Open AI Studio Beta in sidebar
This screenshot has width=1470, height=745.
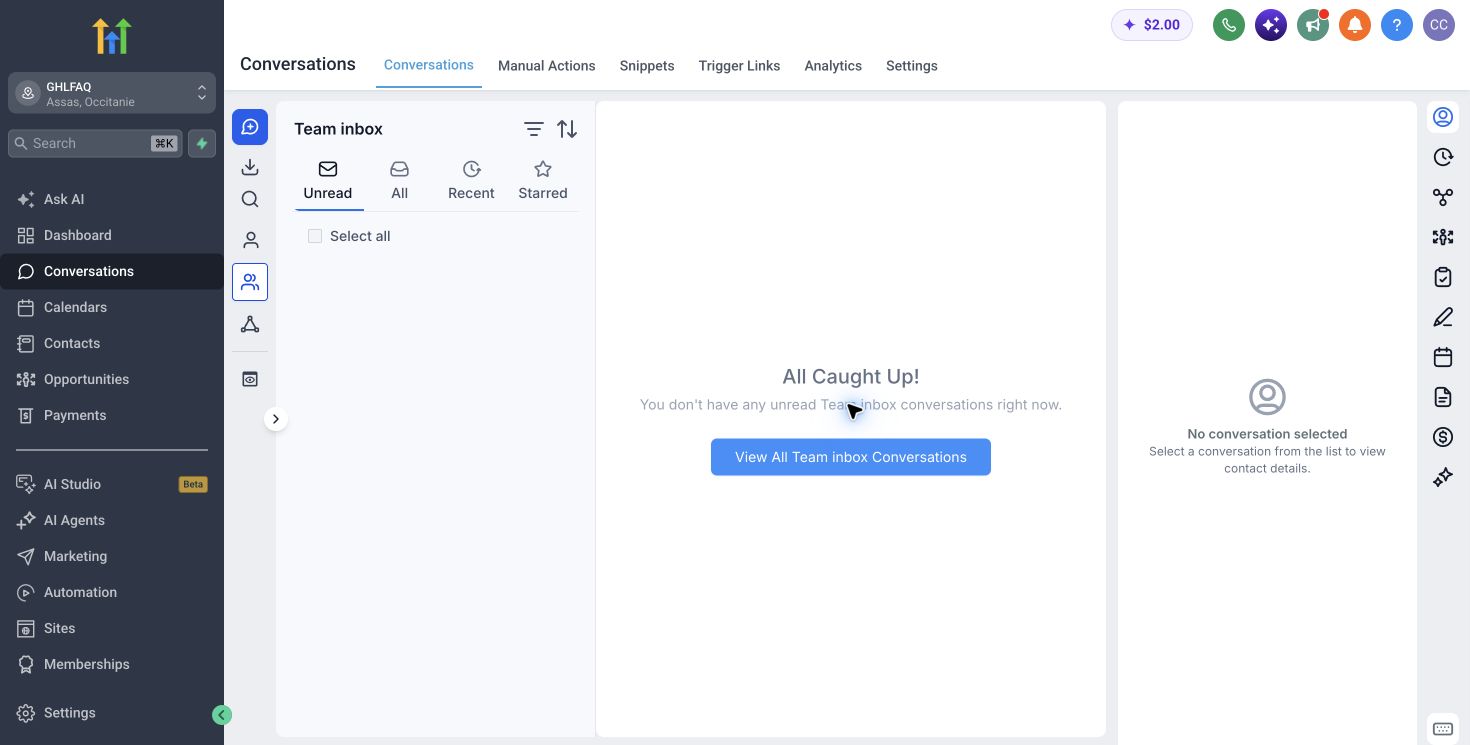(112, 484)
